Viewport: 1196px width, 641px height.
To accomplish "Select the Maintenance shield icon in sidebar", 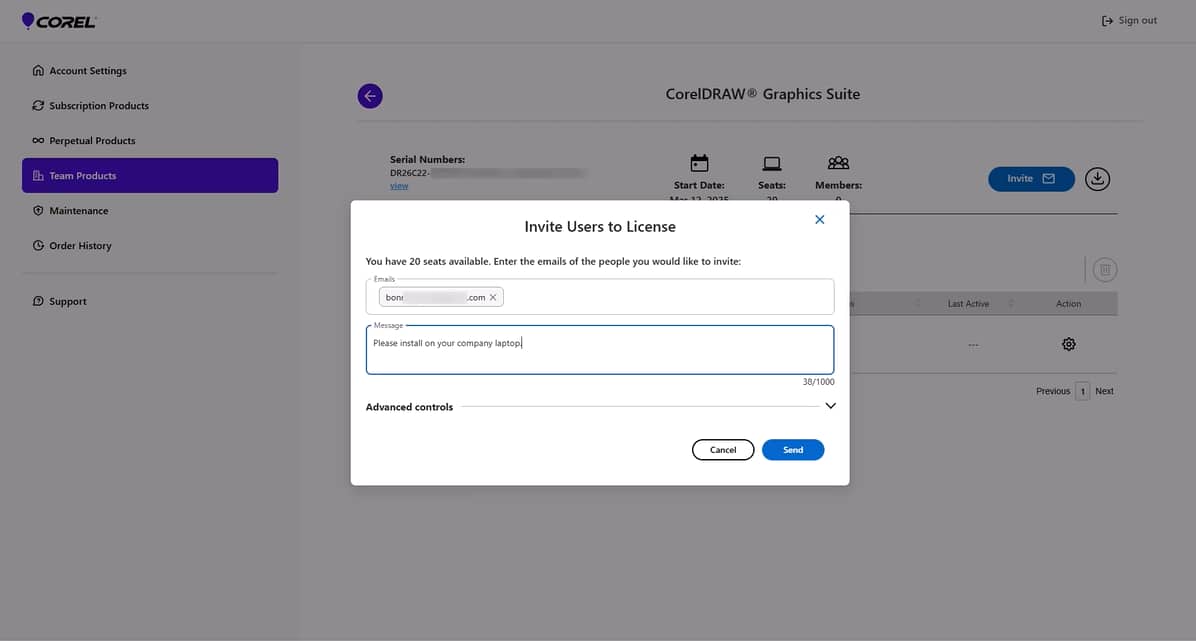I will 37,210.
